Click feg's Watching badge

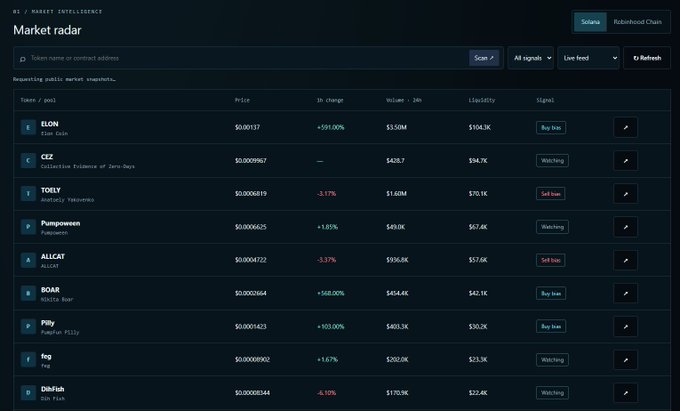tap(552, 360)
